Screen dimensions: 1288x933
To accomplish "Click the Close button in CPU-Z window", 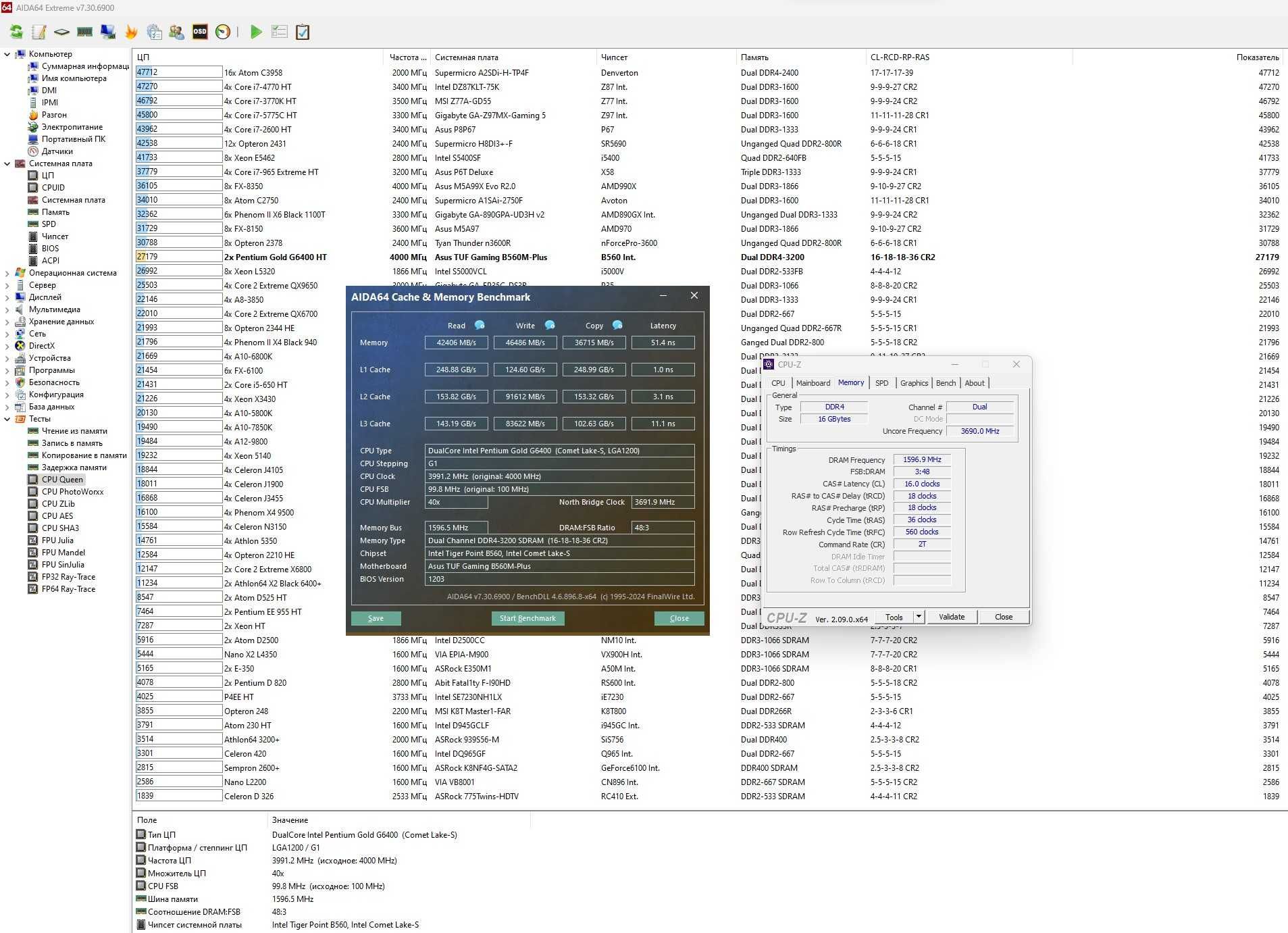I will point(1004,617).
